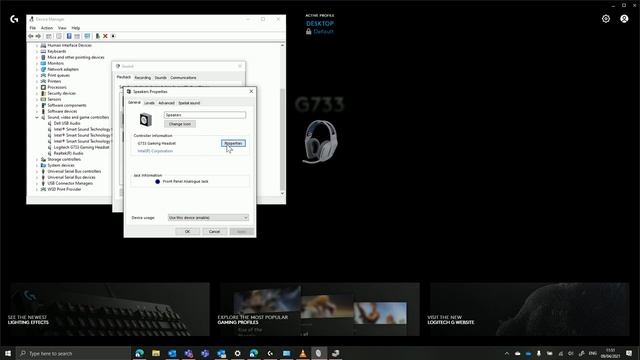Open Action menu in Device Manager
Viewport: 640px width, 360px height.
(x=47, y=28)
